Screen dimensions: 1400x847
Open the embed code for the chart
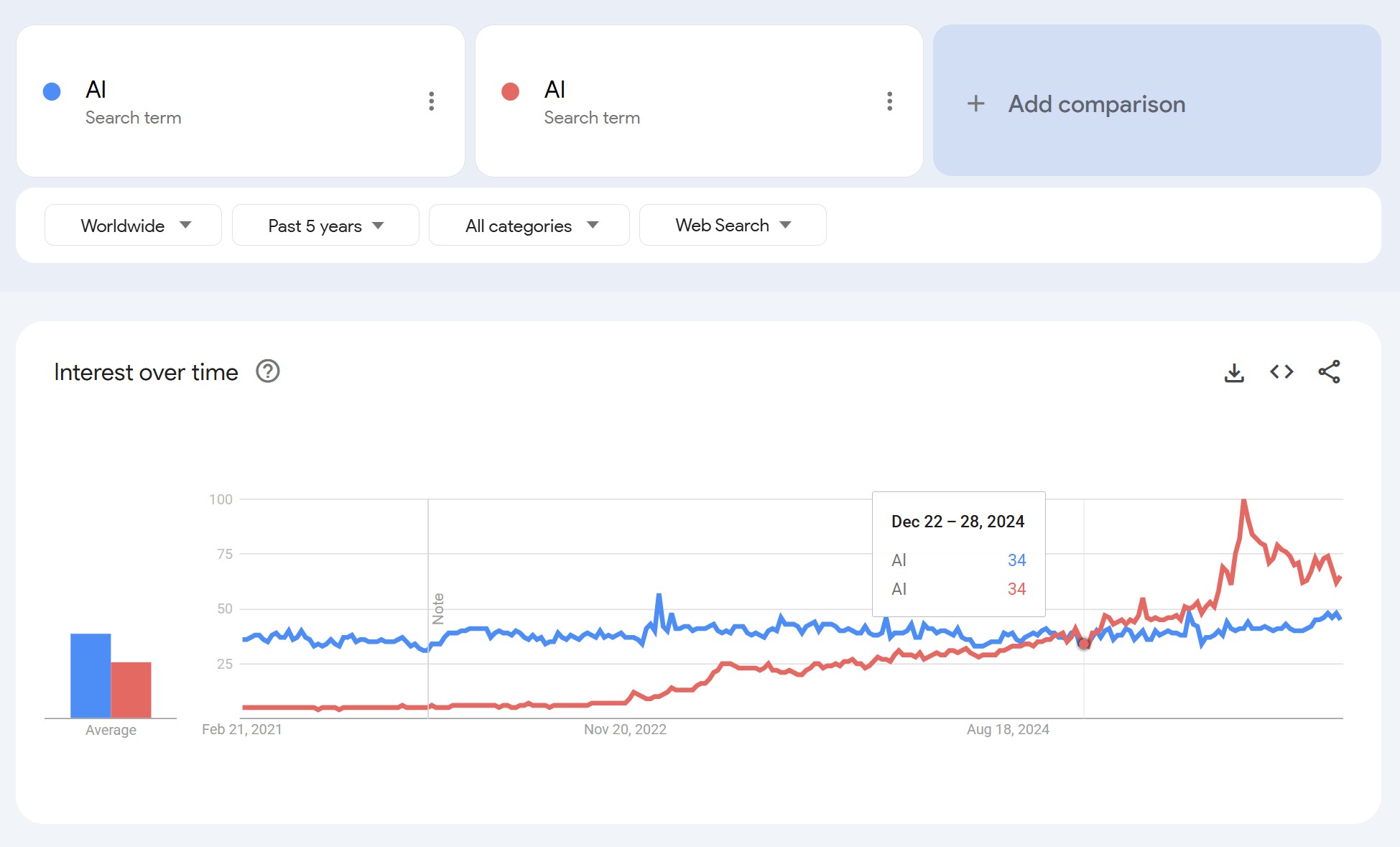click(x=1281, y=371)
